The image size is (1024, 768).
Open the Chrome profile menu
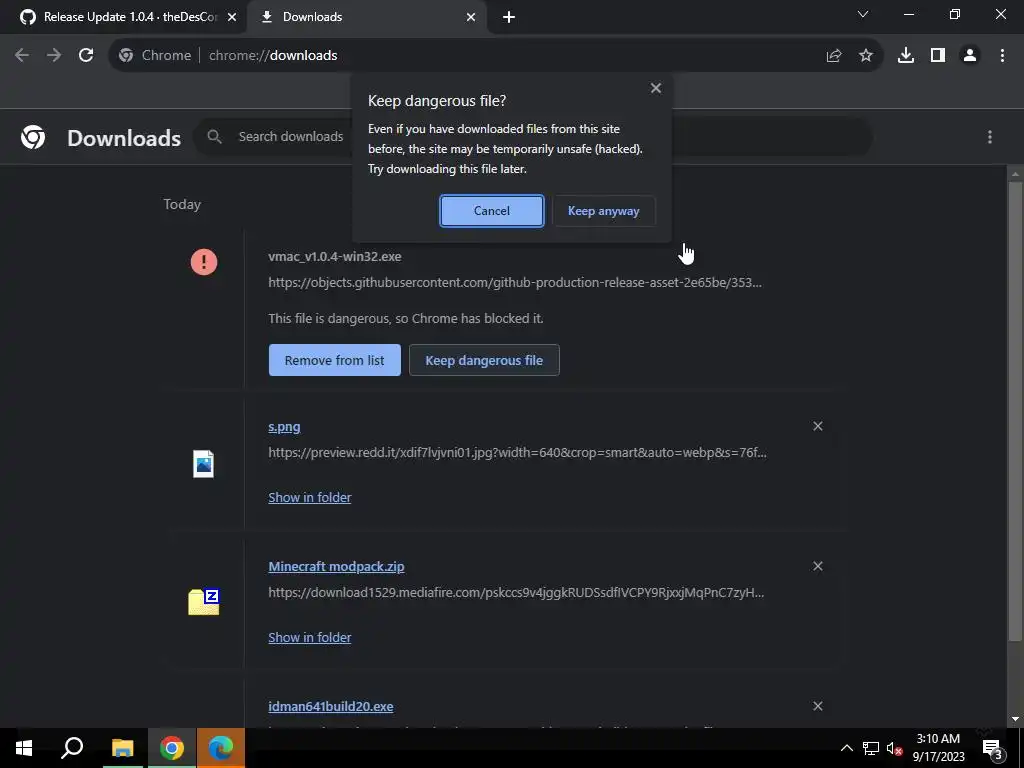click(970, 56)
